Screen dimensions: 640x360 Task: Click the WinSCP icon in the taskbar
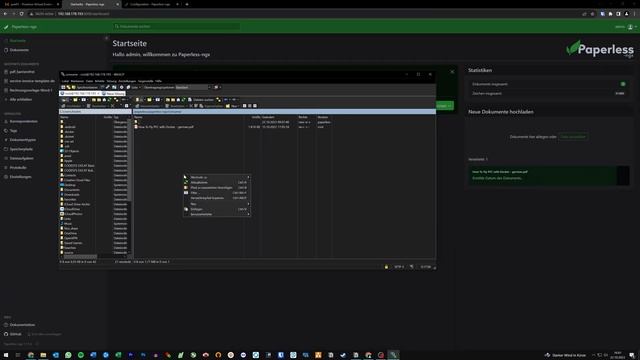click(393, 355)
